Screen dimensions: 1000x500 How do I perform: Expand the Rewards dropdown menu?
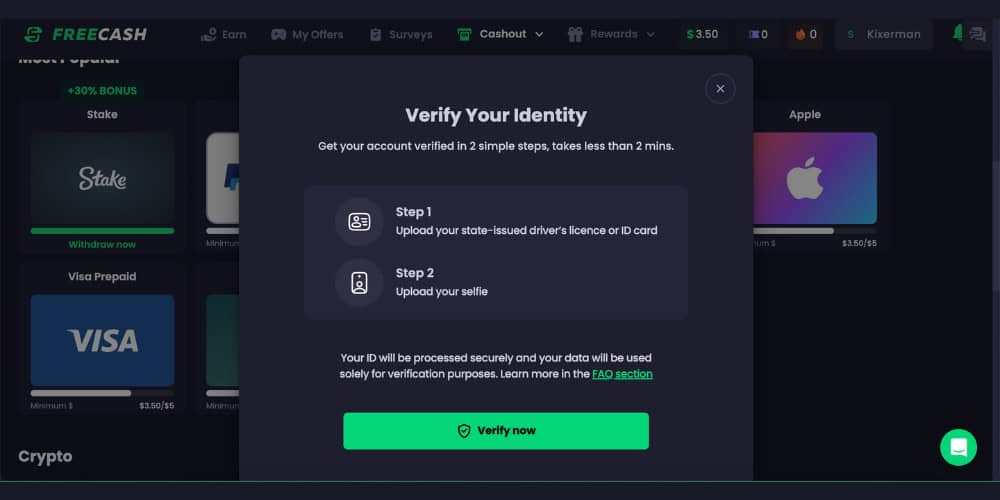pos(611,34)
